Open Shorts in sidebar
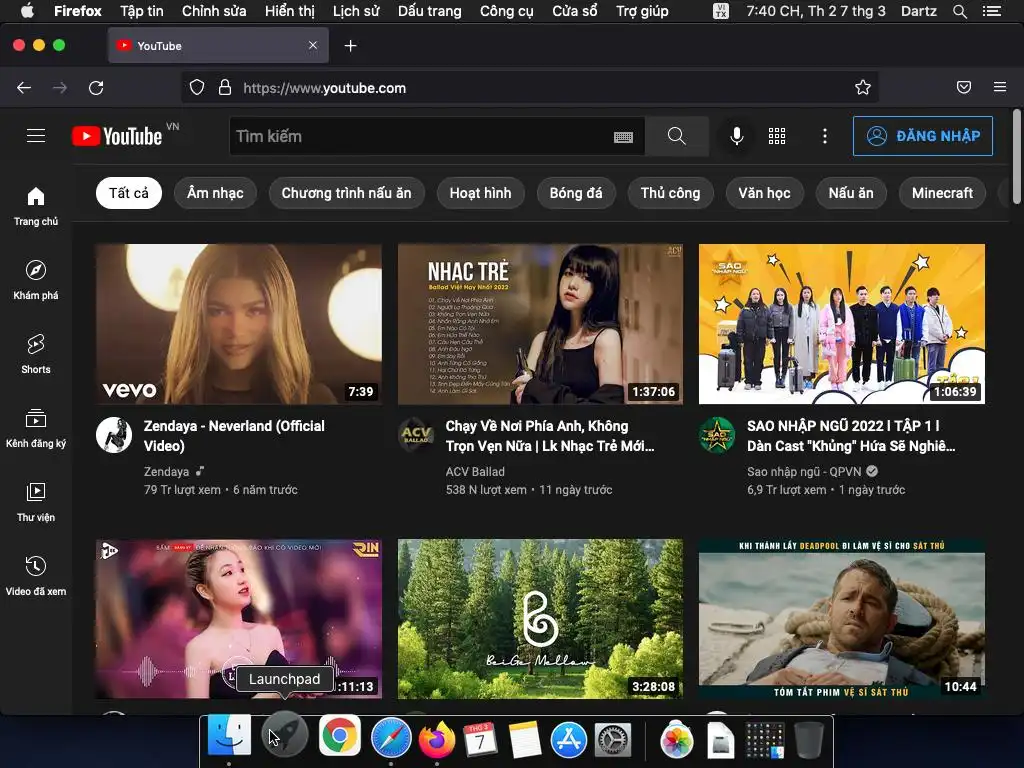The image size is (1024, 768). tap(36, 354)
